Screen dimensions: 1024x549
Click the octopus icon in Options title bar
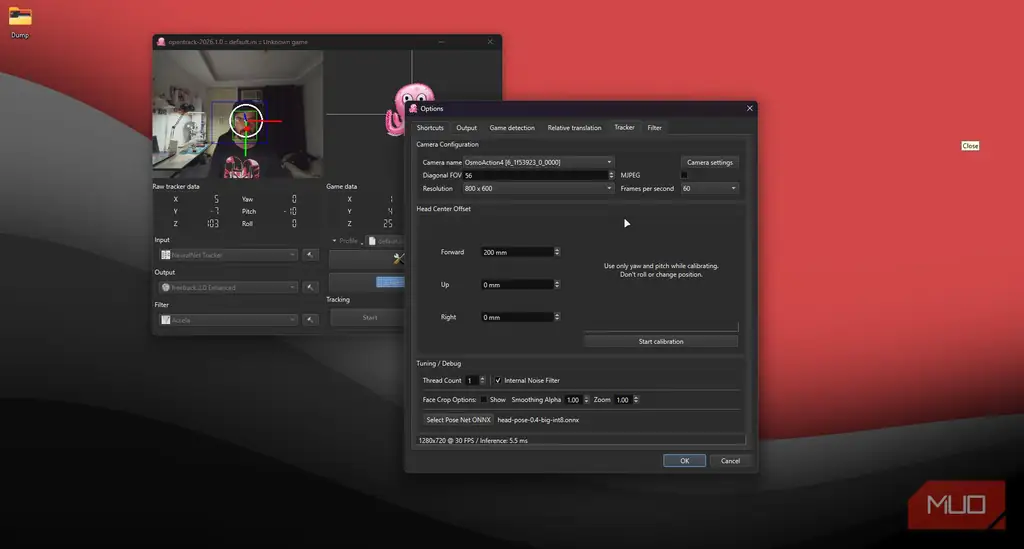pos(413,108)
